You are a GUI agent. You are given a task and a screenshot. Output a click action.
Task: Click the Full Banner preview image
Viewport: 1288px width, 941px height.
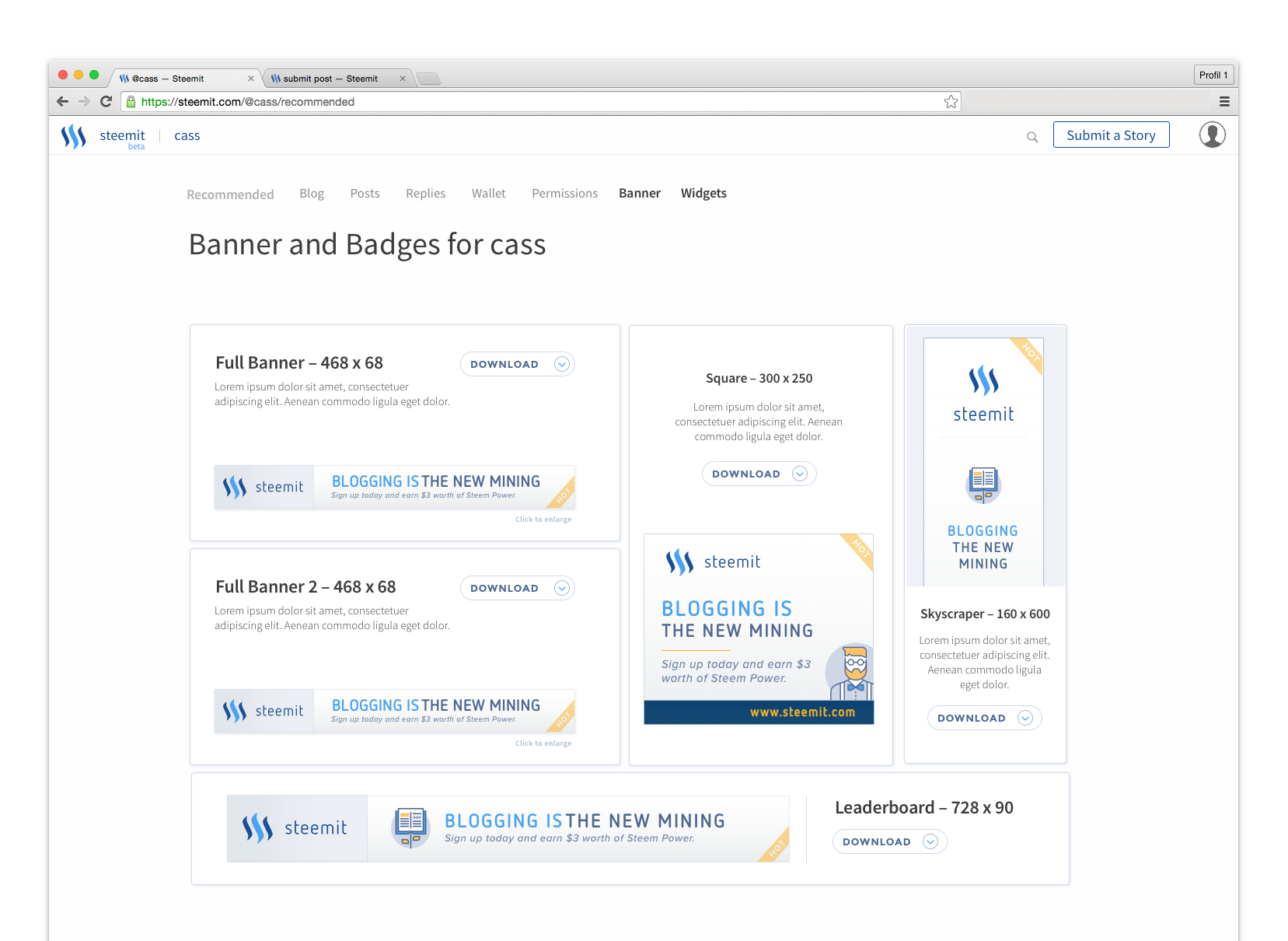395,487
